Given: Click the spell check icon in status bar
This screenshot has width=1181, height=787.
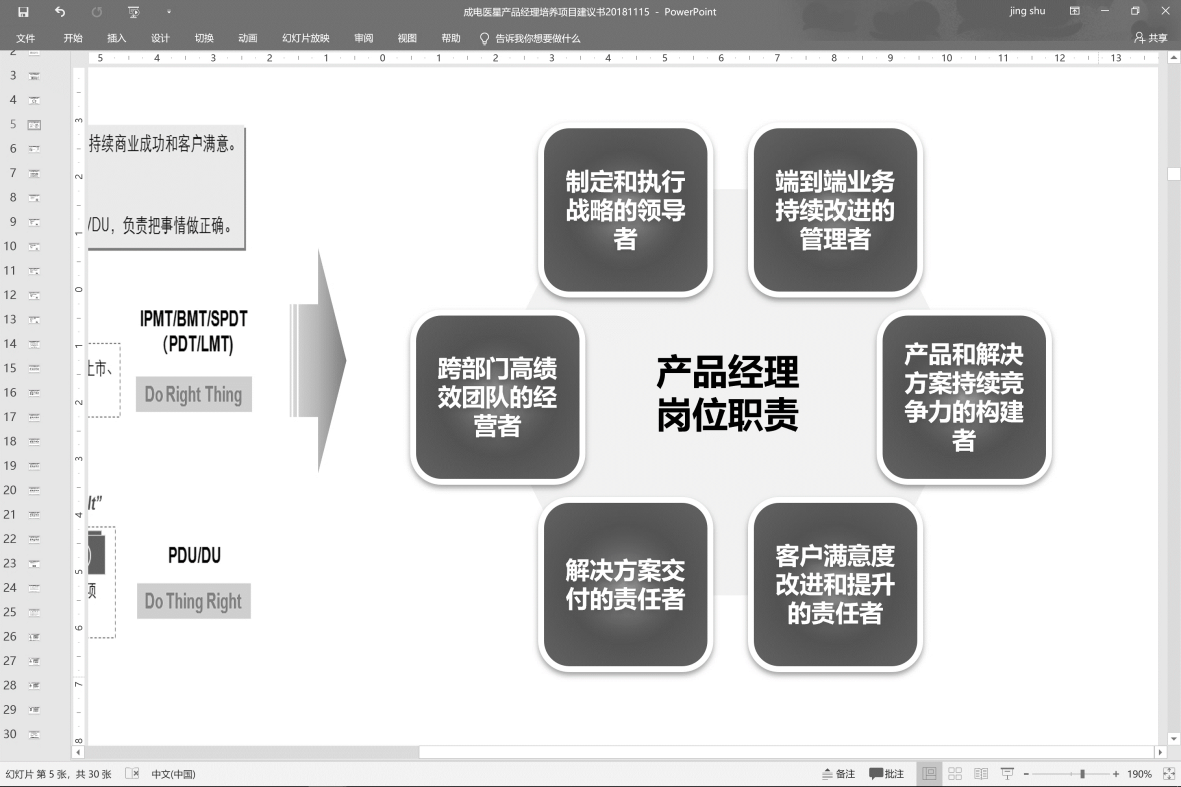Looking at the screenshot, I should (x=132, y=774).
